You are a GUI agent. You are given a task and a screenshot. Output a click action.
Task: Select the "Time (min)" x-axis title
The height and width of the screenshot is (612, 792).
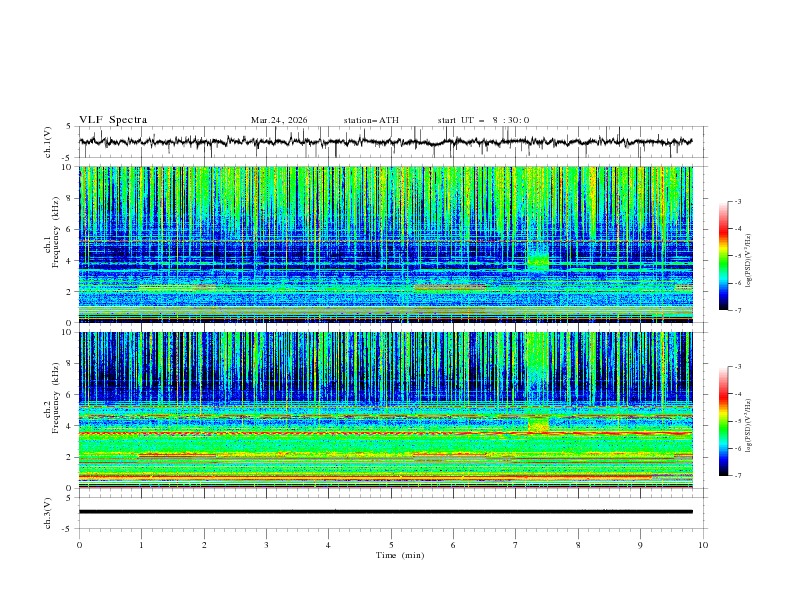(x=400, y=555)
